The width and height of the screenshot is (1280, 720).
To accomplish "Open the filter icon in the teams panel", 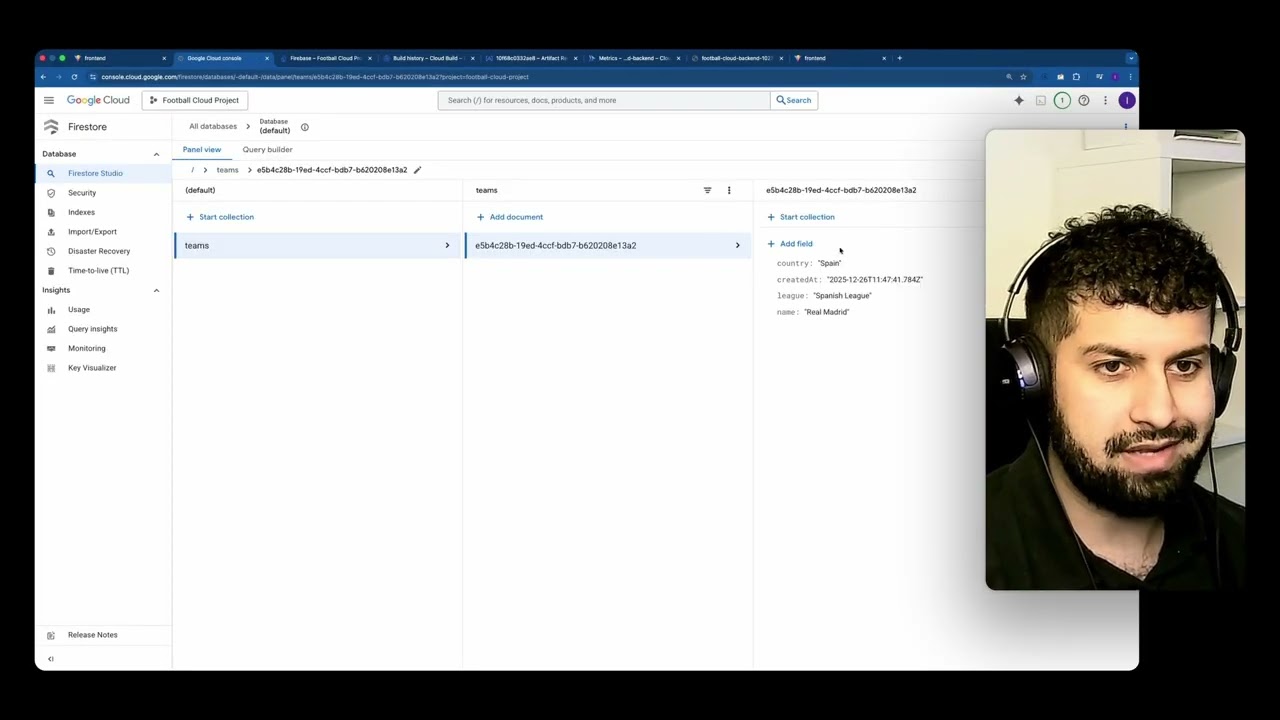I will tap(707, 190).
